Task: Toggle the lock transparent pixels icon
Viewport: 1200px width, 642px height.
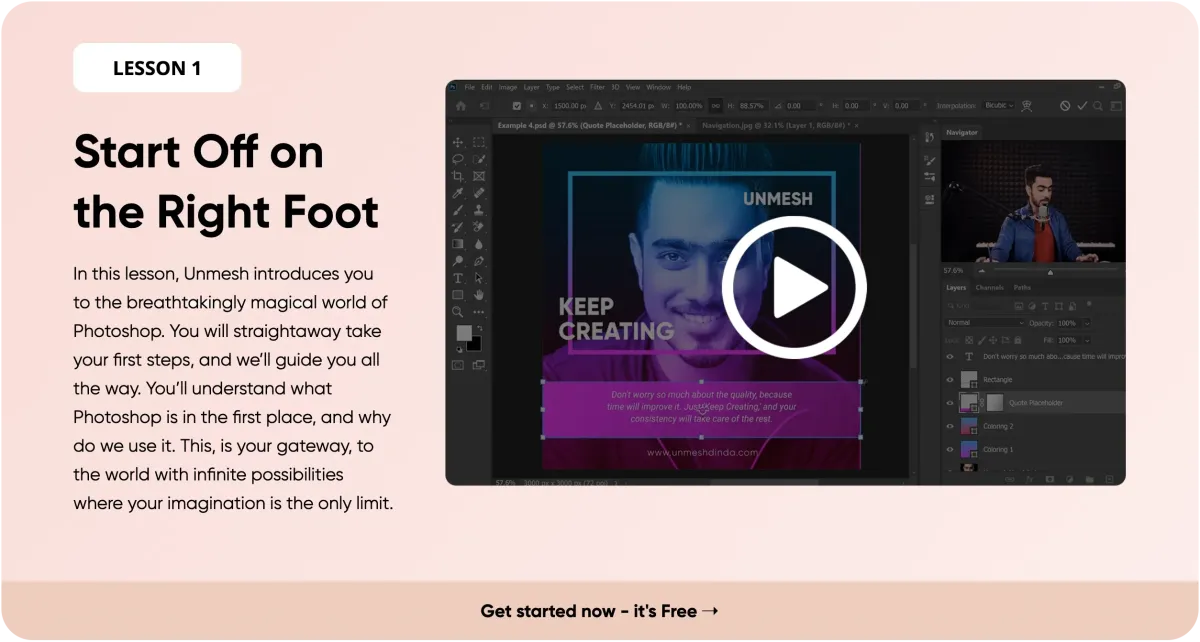Action: 967,340
